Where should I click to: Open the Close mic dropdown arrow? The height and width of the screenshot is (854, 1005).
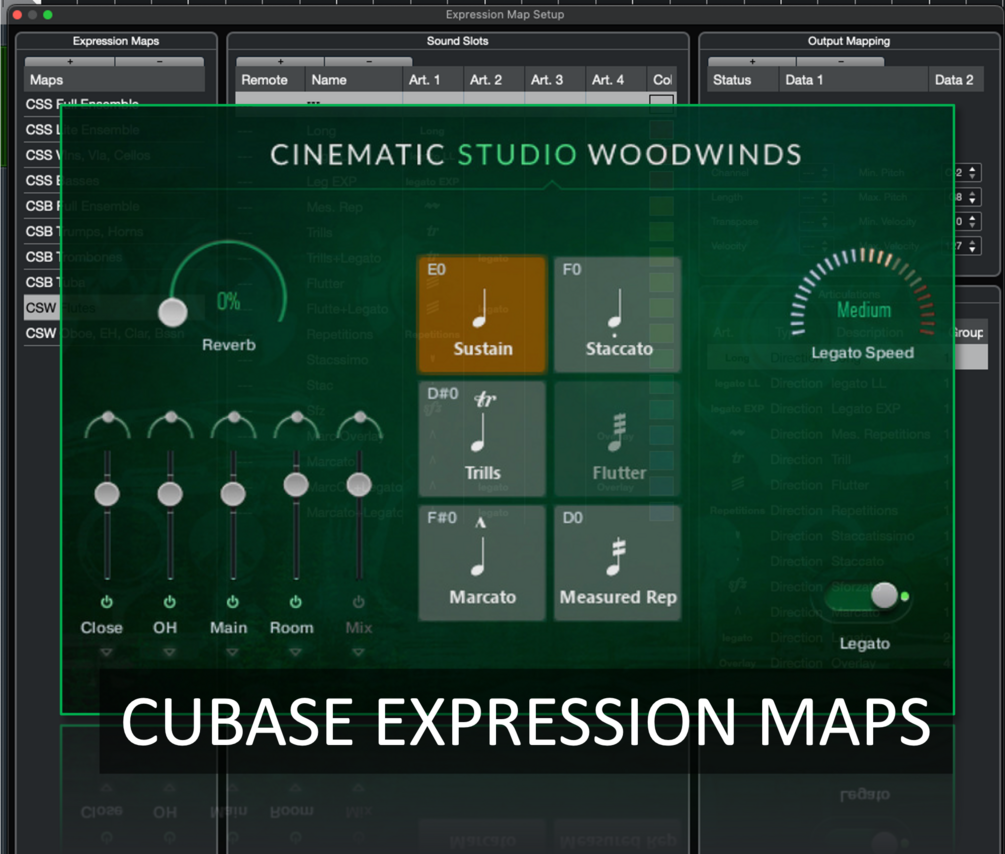pyautogui.click(x=106, y=652)
